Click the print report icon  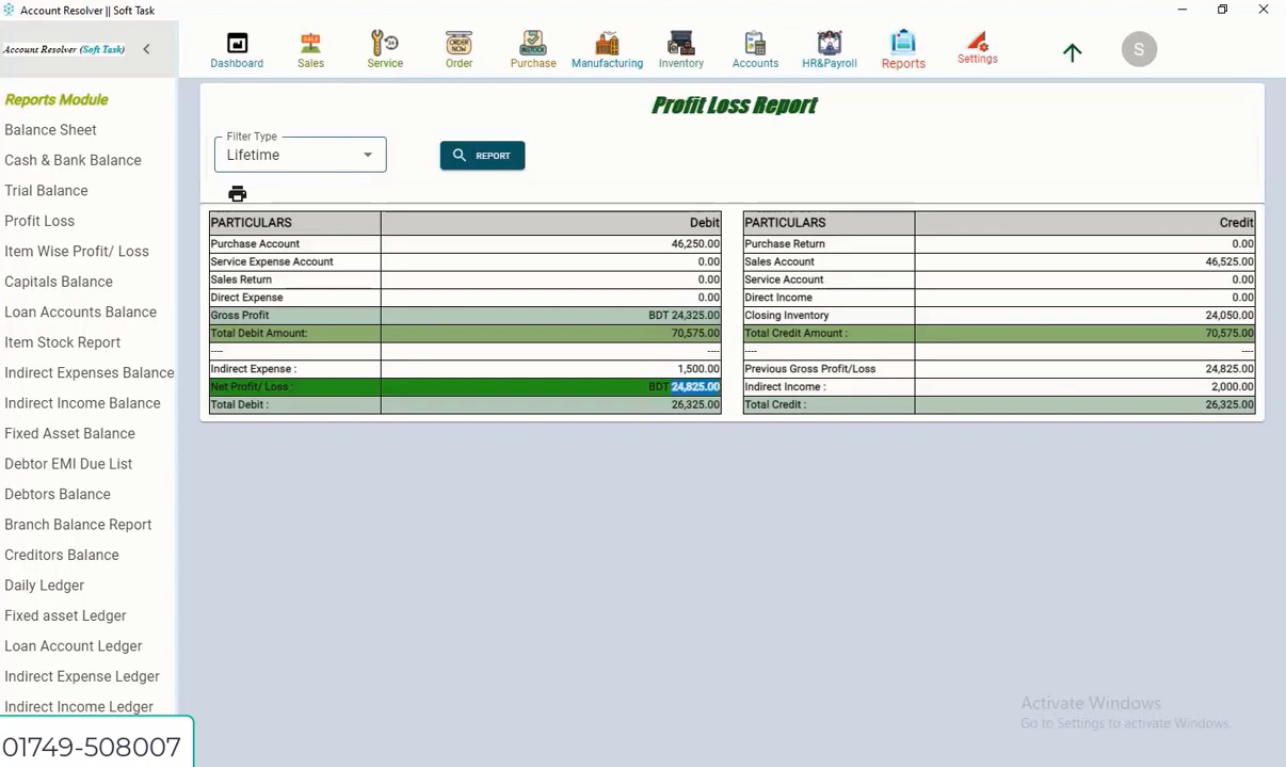click(236, 192)
